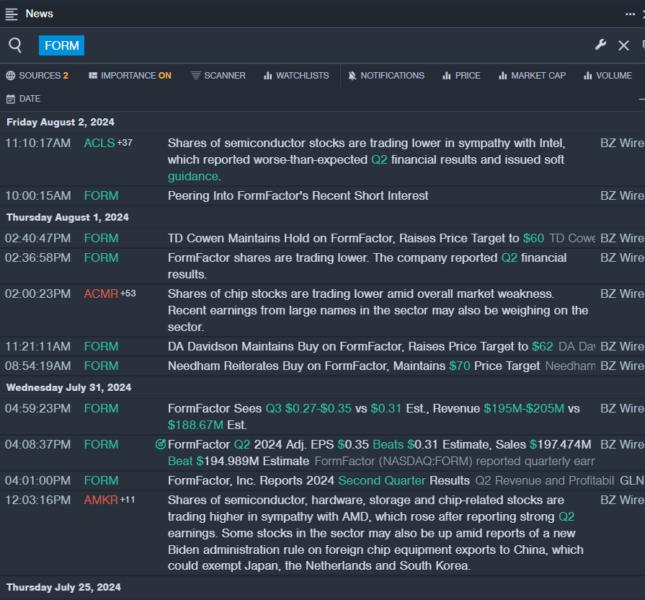Click the +37 related tickers badge
The height and width of the screenshot is (600, 645).
[125, 143]
